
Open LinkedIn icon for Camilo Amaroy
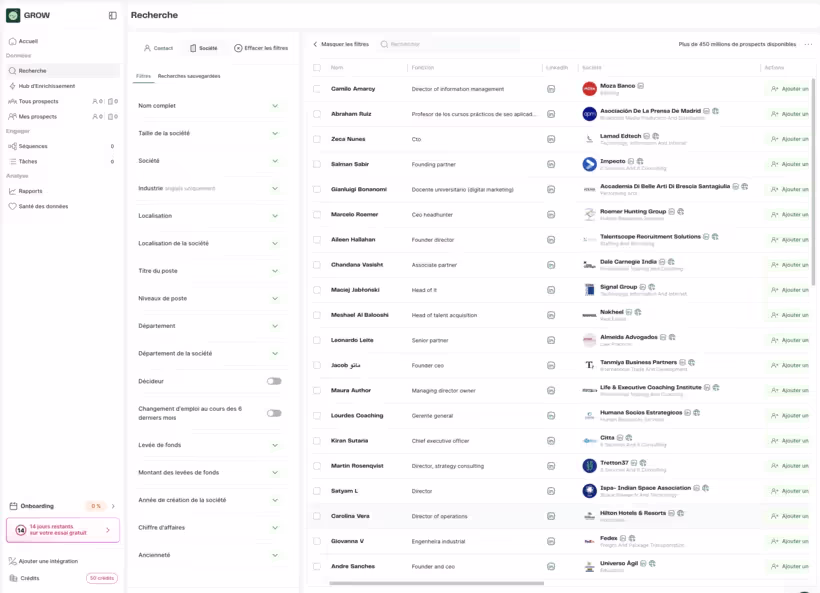coord(551,89)
